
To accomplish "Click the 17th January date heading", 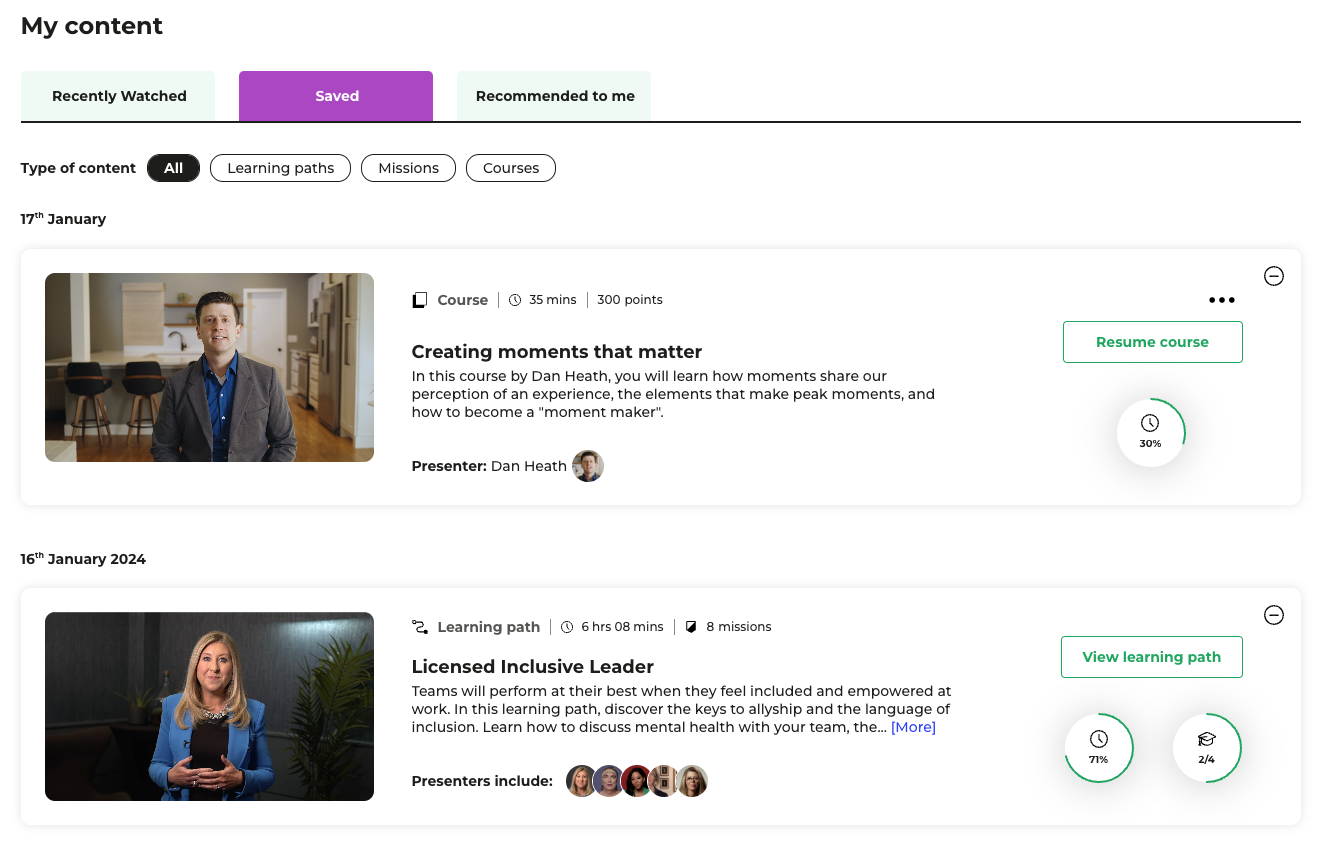I will tap(63, 219).
